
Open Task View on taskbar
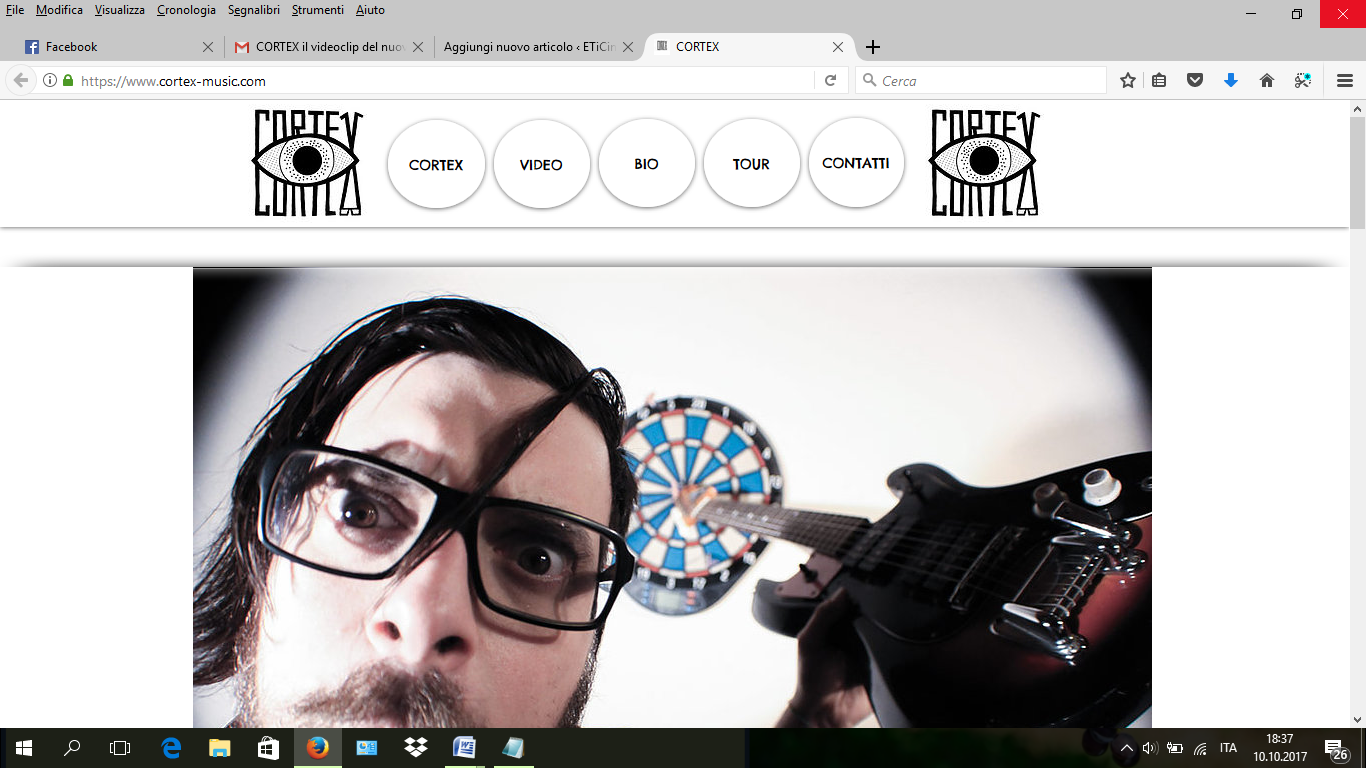(x=120, y=748)
